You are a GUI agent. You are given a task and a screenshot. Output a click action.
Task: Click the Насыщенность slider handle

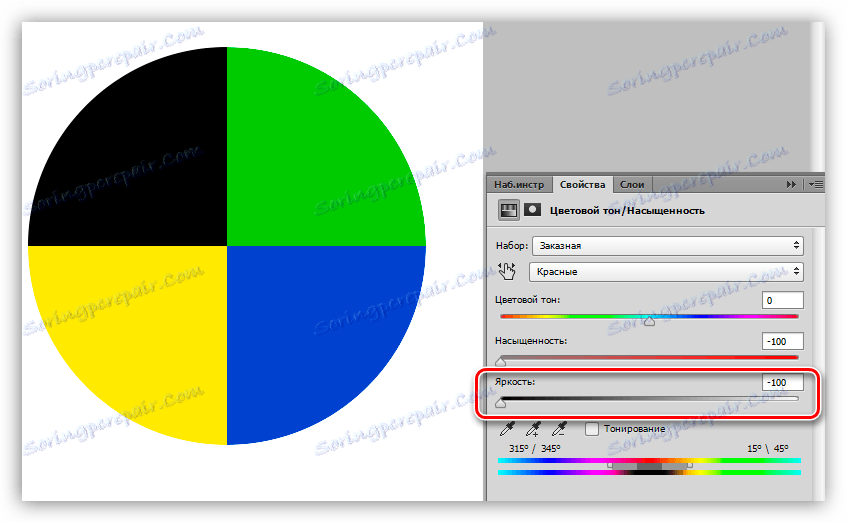pyautogui.click(x=501, y=362)
